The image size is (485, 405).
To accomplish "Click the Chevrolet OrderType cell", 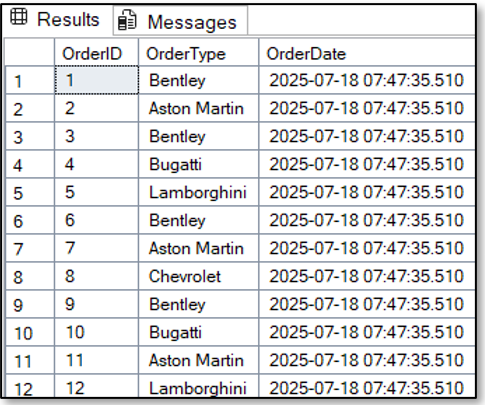I will [198, 276].
